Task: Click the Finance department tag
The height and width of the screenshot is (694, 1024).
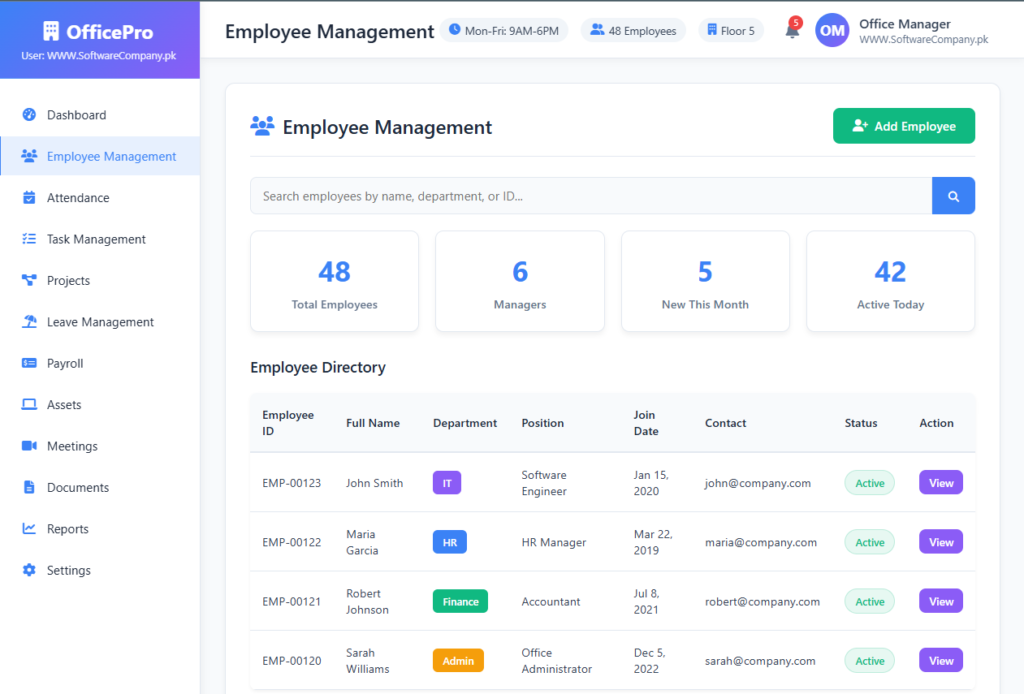Action: [x=460, y=602]
